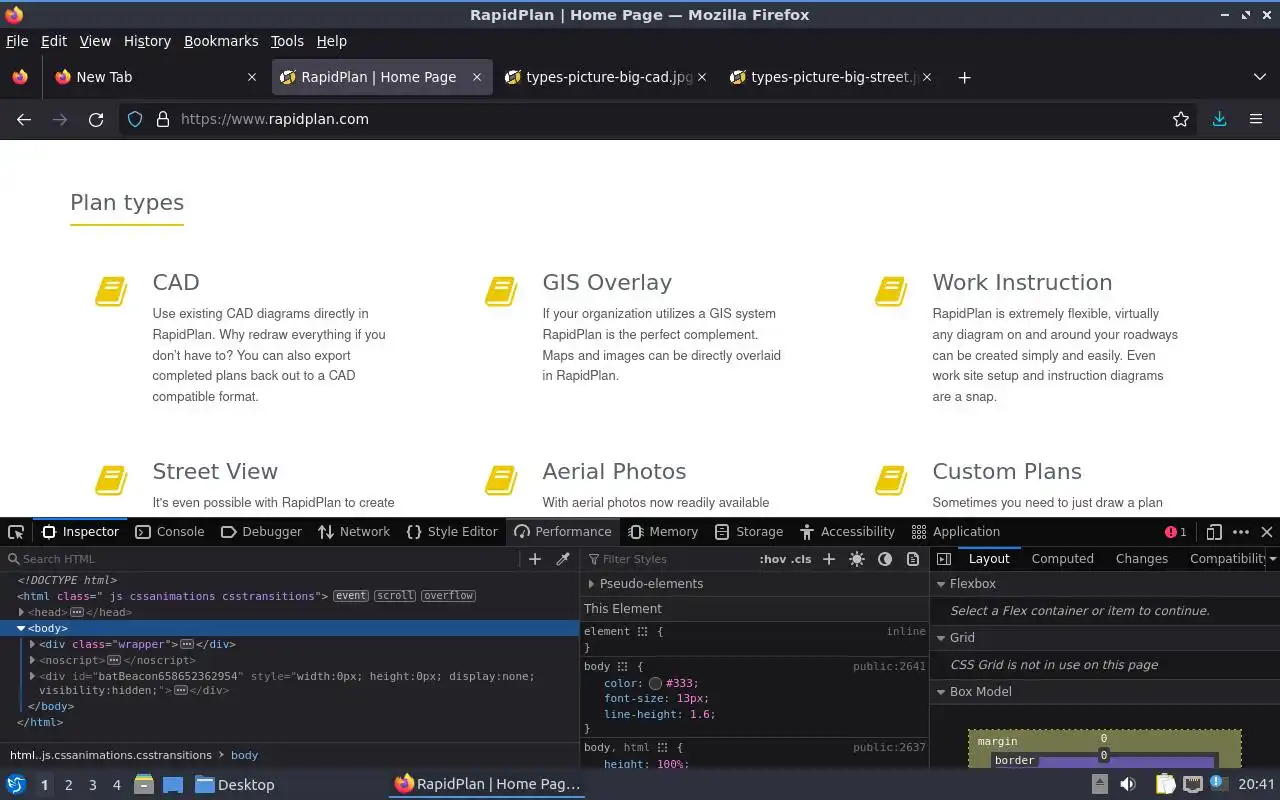This screenshot has width=1280, height=800.
Task: Toggle the .cls classes panel
Action: coord(801,559)
